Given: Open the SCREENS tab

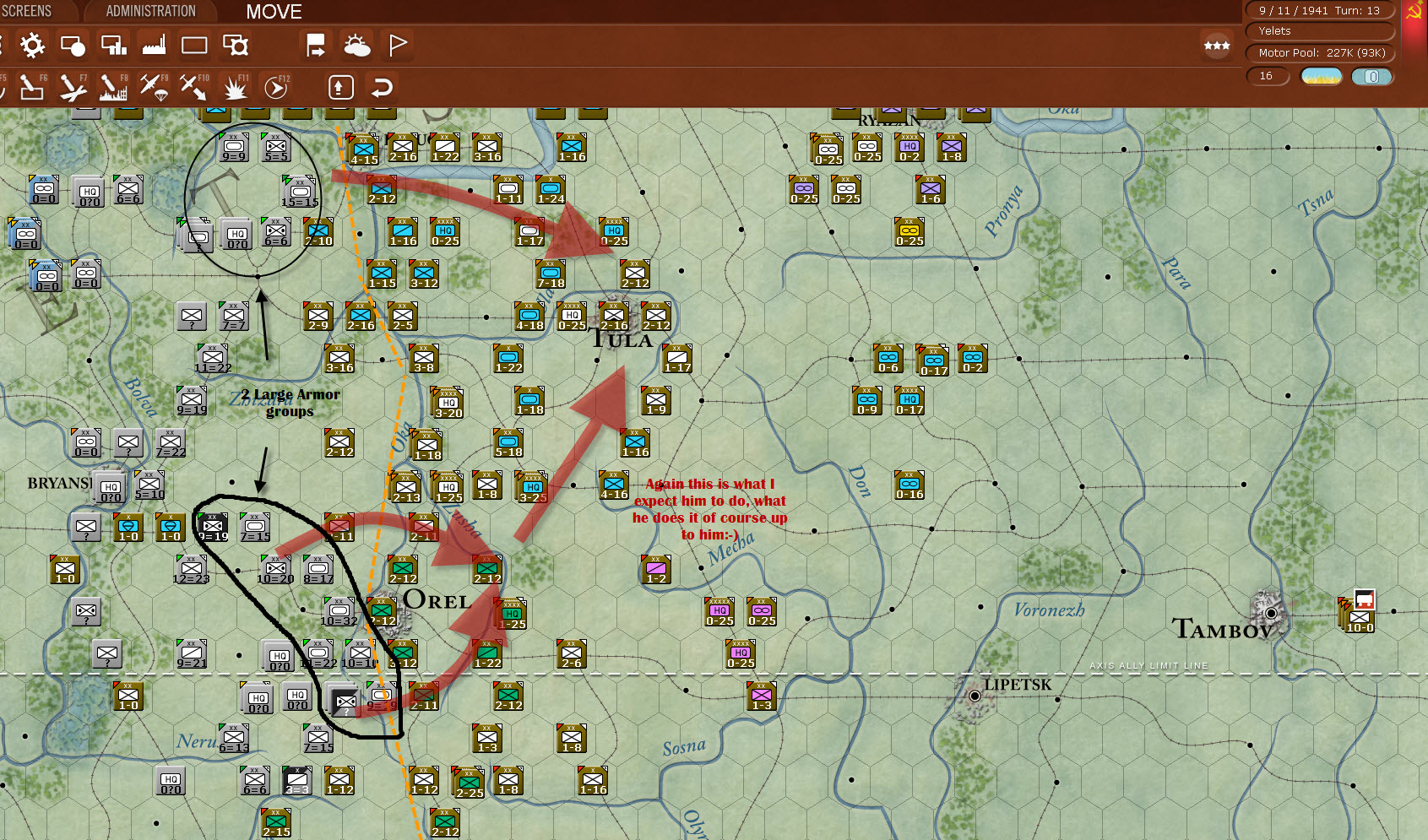Looking at the screenshot, I should 26,11.
